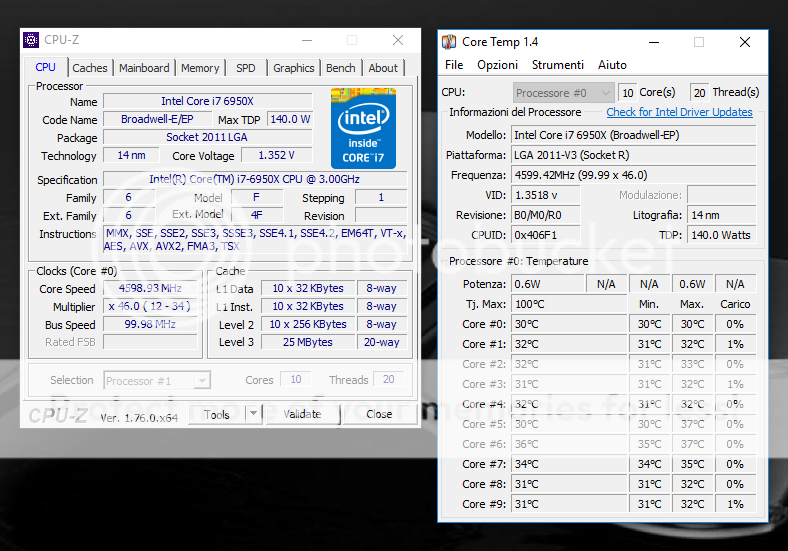This screenshot has height=551, width=788.
Task: Open the Tools dropdown arrow
Action: [x=253, y=414]
